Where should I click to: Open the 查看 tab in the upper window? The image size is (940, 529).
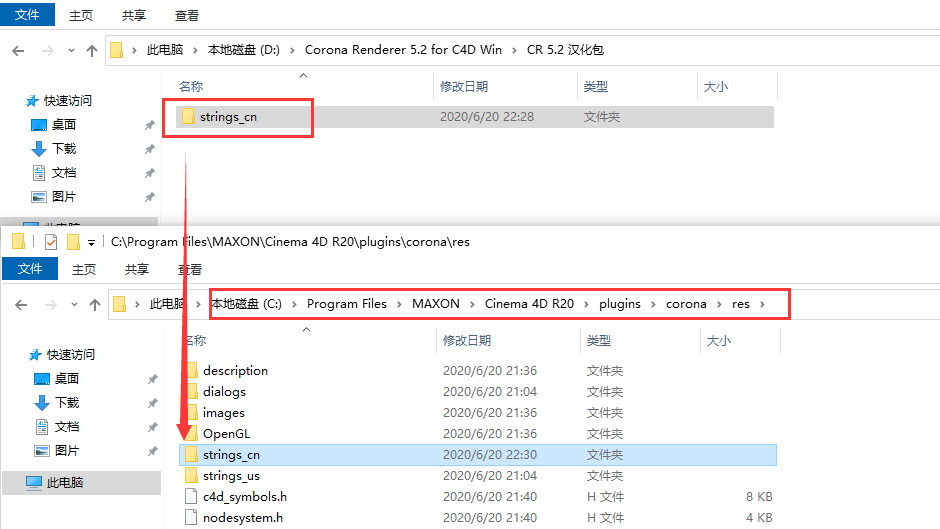pos(187,16)
